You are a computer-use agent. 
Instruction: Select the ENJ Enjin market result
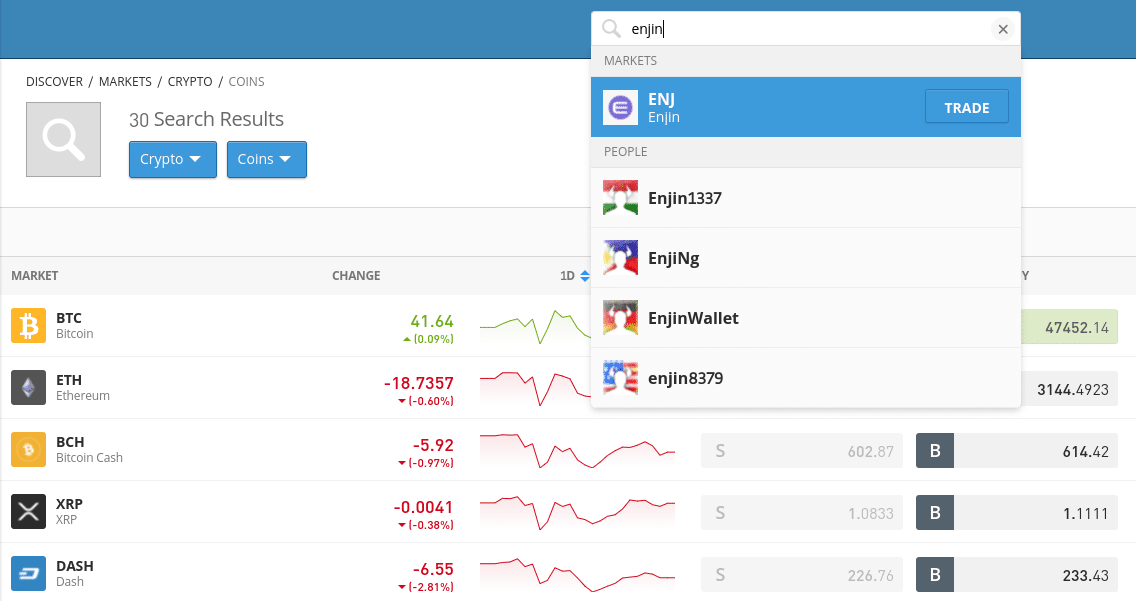(806, 107)
